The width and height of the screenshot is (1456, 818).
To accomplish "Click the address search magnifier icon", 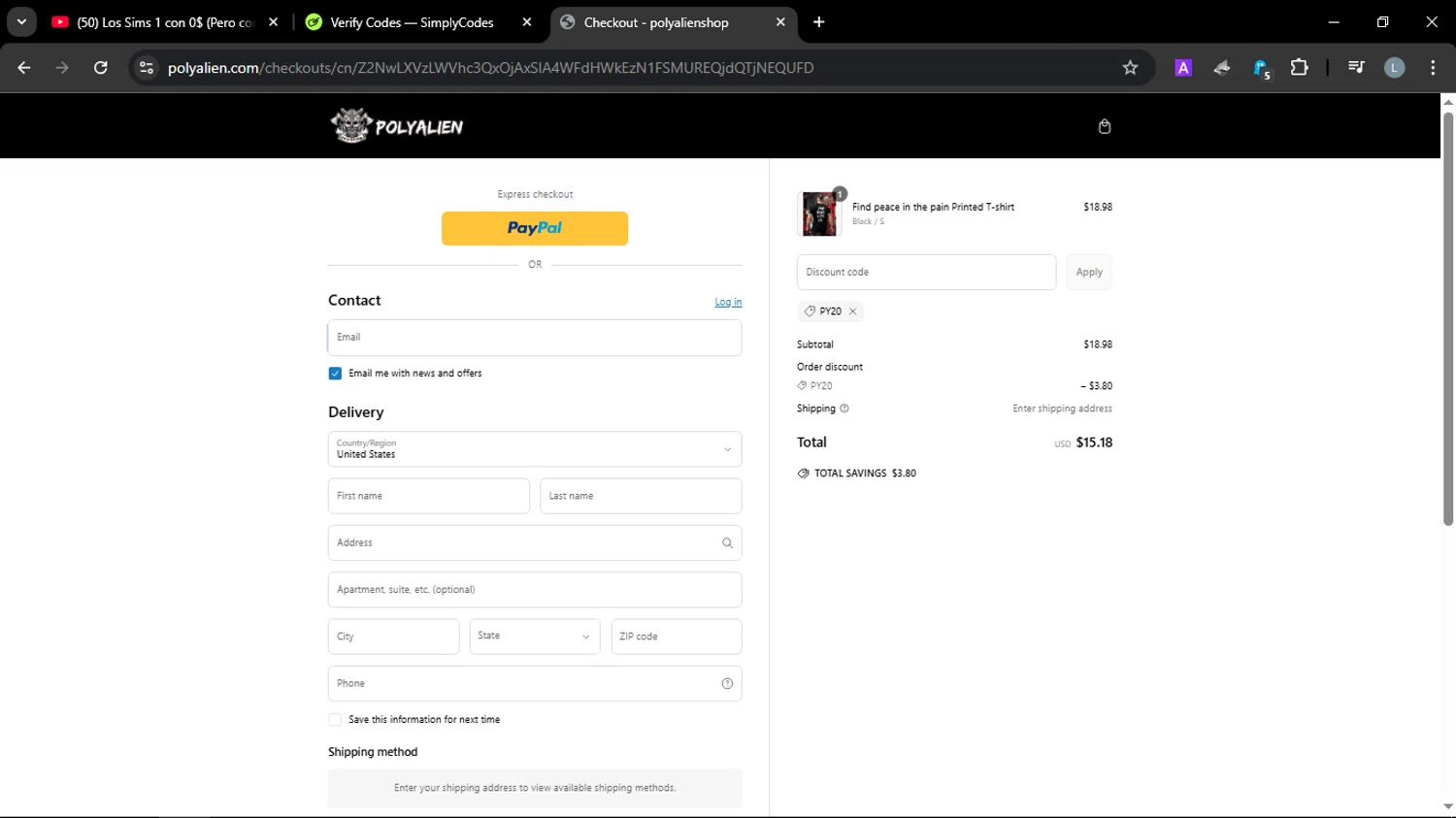I will 727,543.
